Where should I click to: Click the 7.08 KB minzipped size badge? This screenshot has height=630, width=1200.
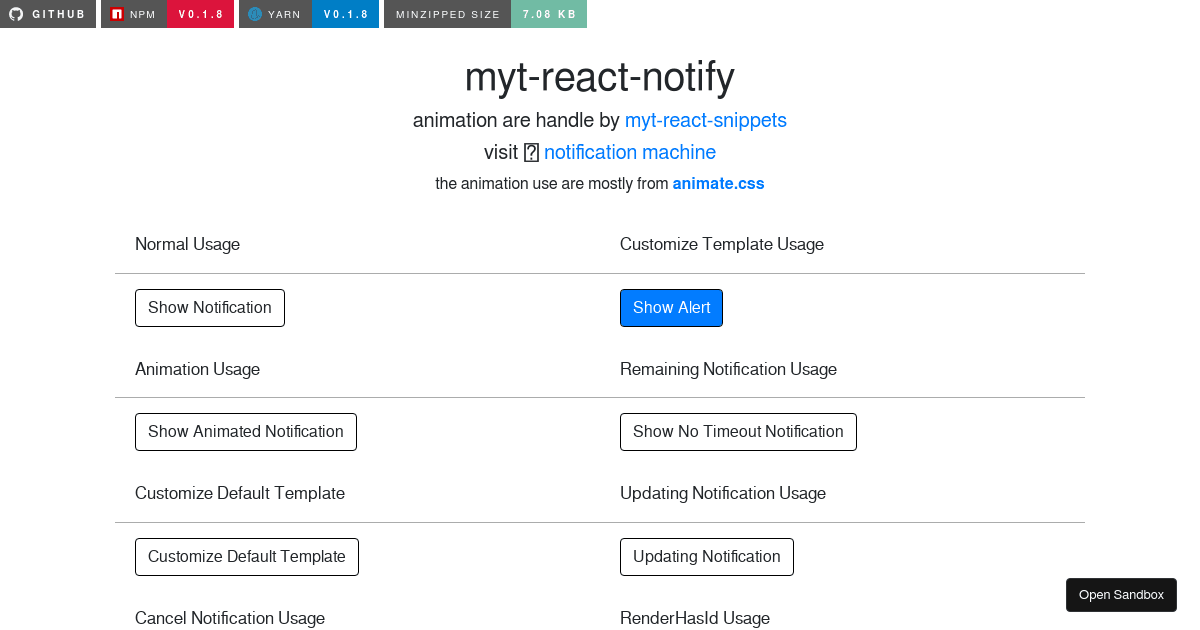pos(549,13)
